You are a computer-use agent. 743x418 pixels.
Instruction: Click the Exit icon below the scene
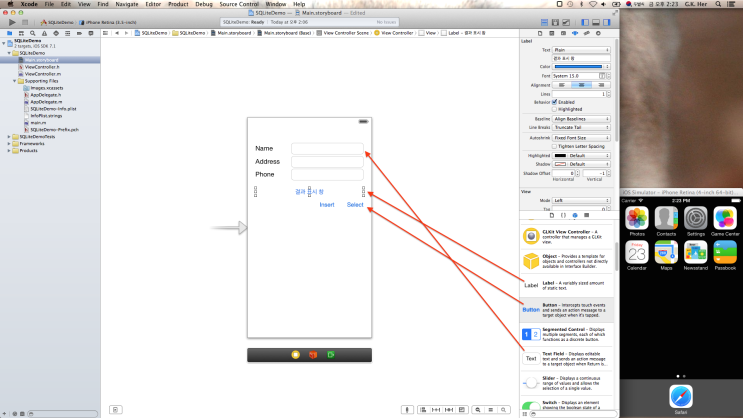[331, 354]
